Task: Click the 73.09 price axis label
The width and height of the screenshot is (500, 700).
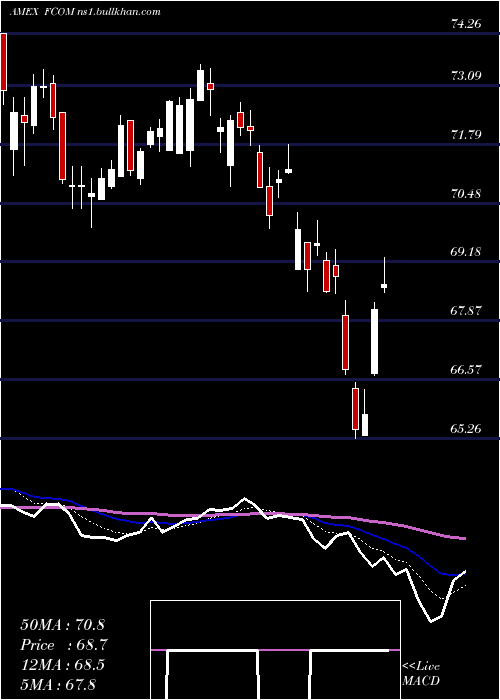Action: coord(466,75)
